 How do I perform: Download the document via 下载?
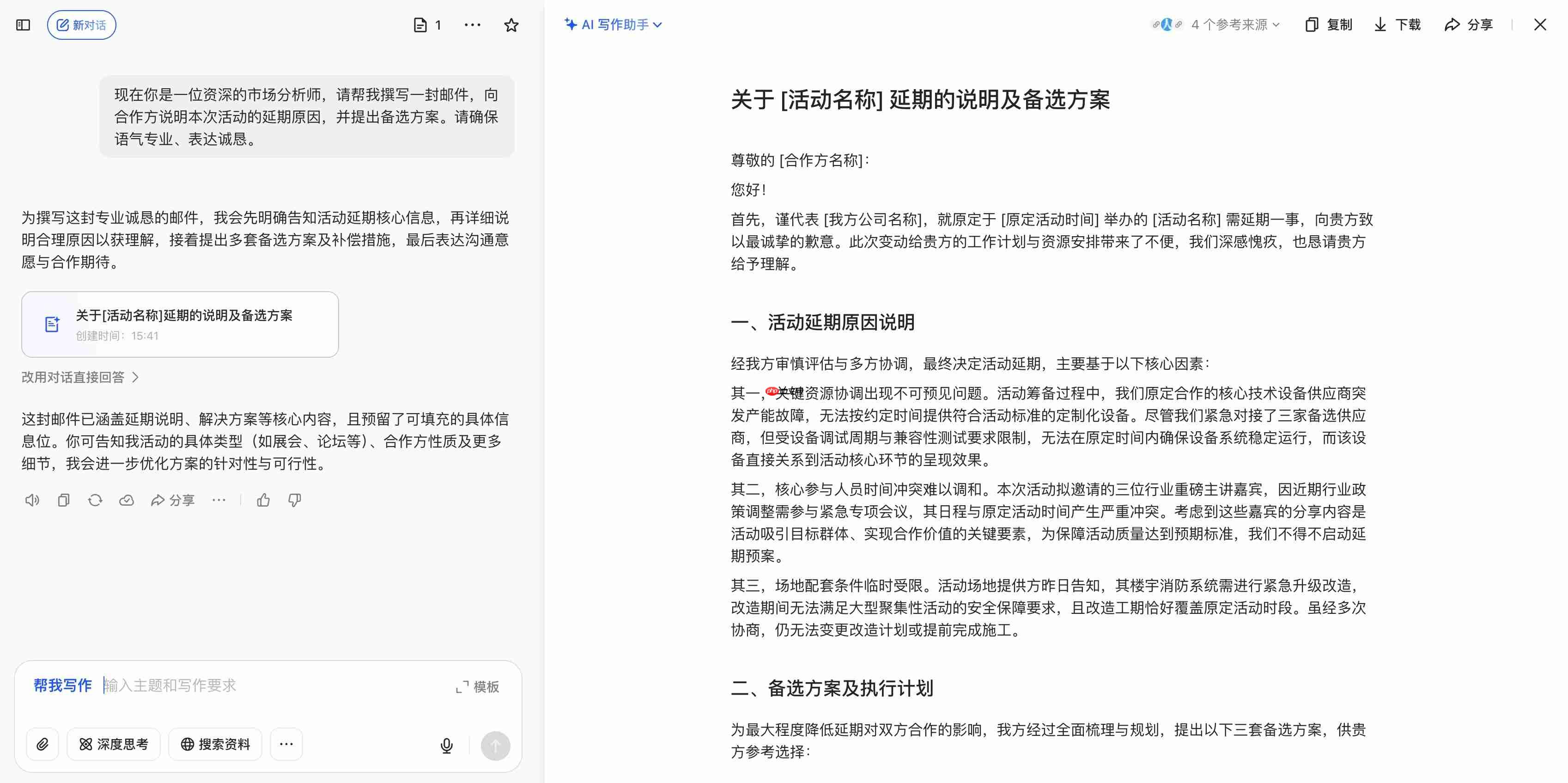coord(1398,24)
